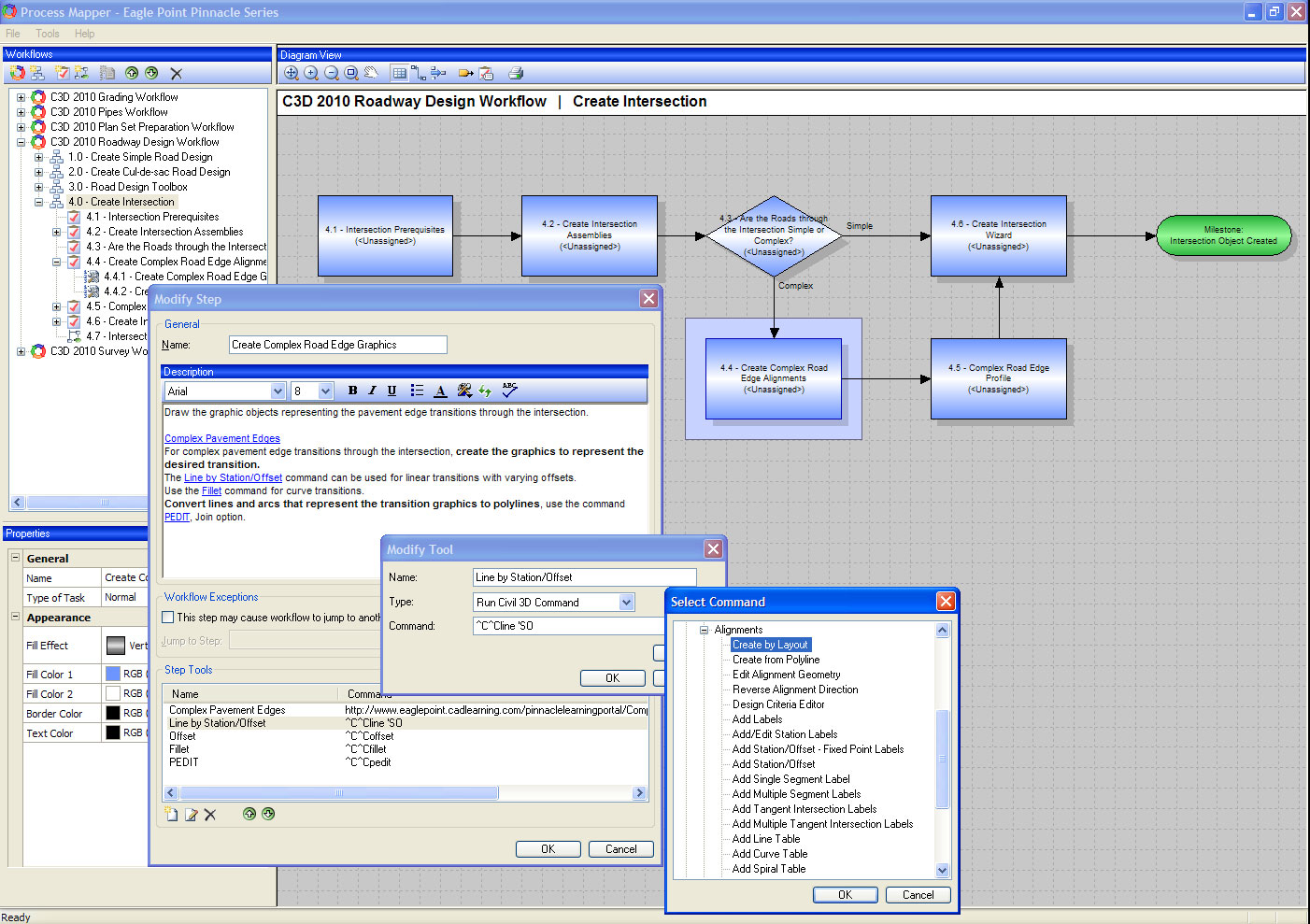This screenshot has height=924, width=1310.
Task: Toggle bullet list in Description toolbar
Action: [x=417, y=391]
